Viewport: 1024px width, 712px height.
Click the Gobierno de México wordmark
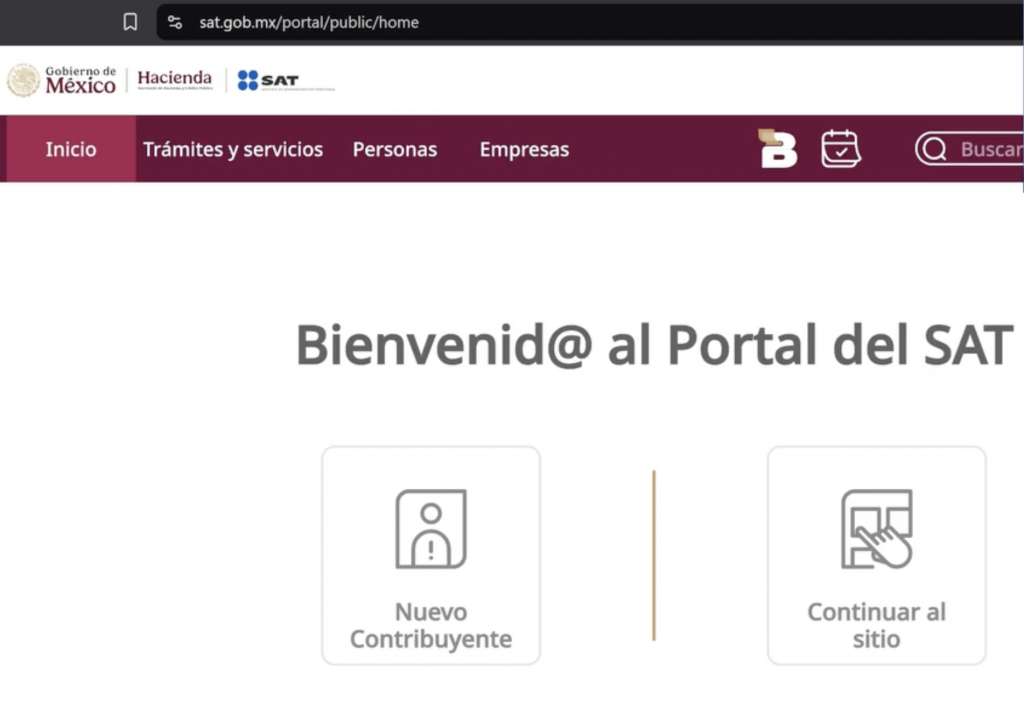[80, 80]
